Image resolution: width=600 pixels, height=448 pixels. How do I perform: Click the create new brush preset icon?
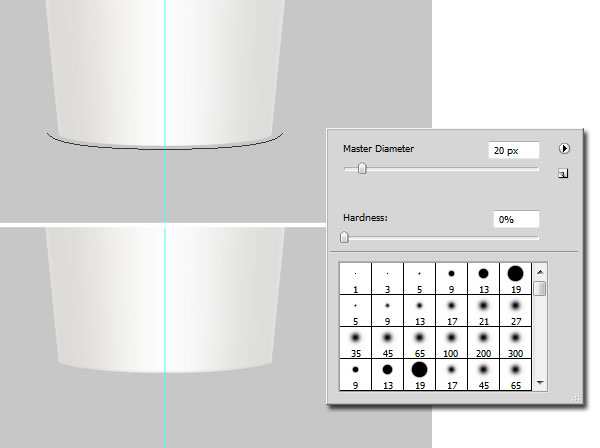coord(563,173)
